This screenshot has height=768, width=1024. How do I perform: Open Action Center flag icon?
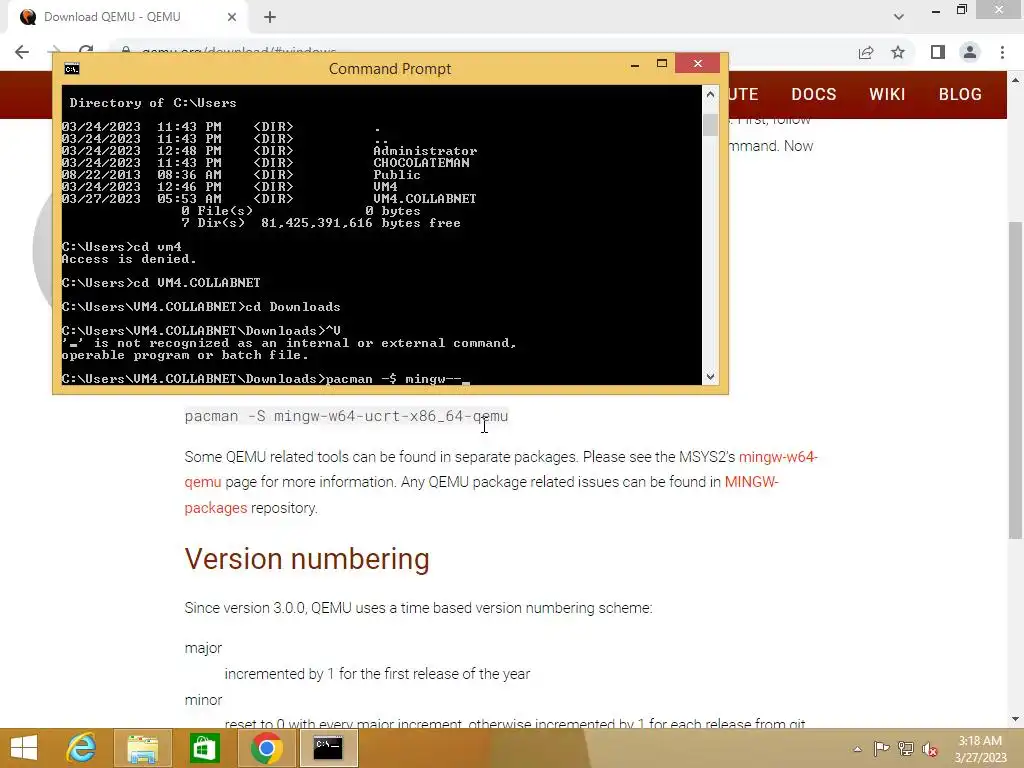(x=881, y=749)
